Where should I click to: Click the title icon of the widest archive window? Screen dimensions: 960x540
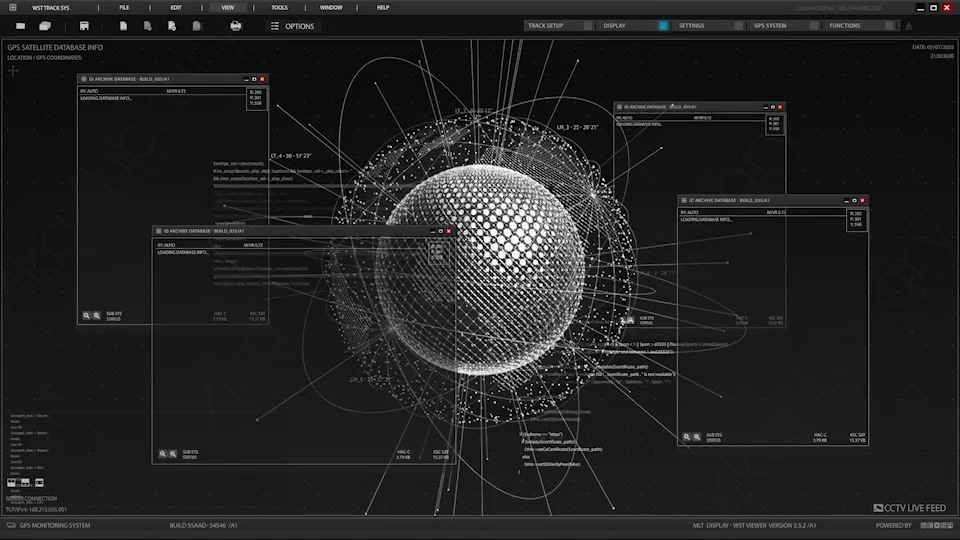coord(159,231)
